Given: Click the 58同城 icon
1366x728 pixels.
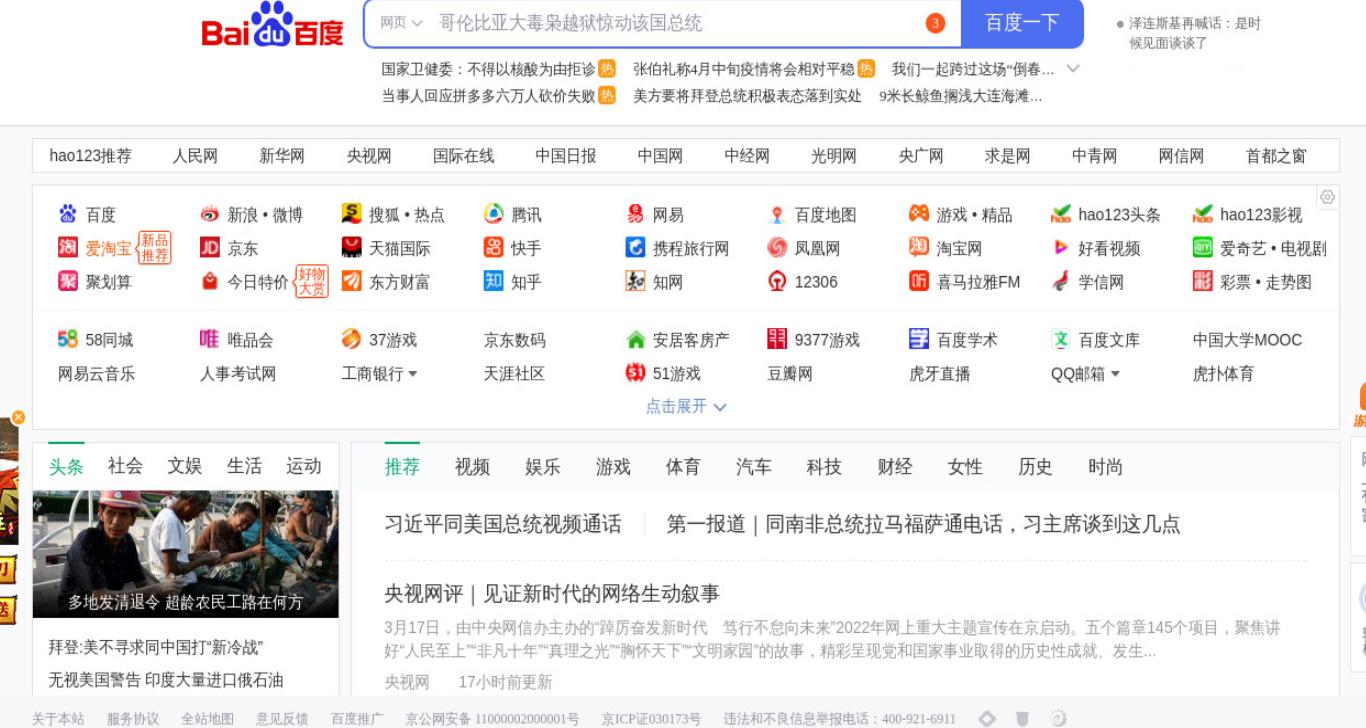Looking at the screenshot, I should [68, 339].
